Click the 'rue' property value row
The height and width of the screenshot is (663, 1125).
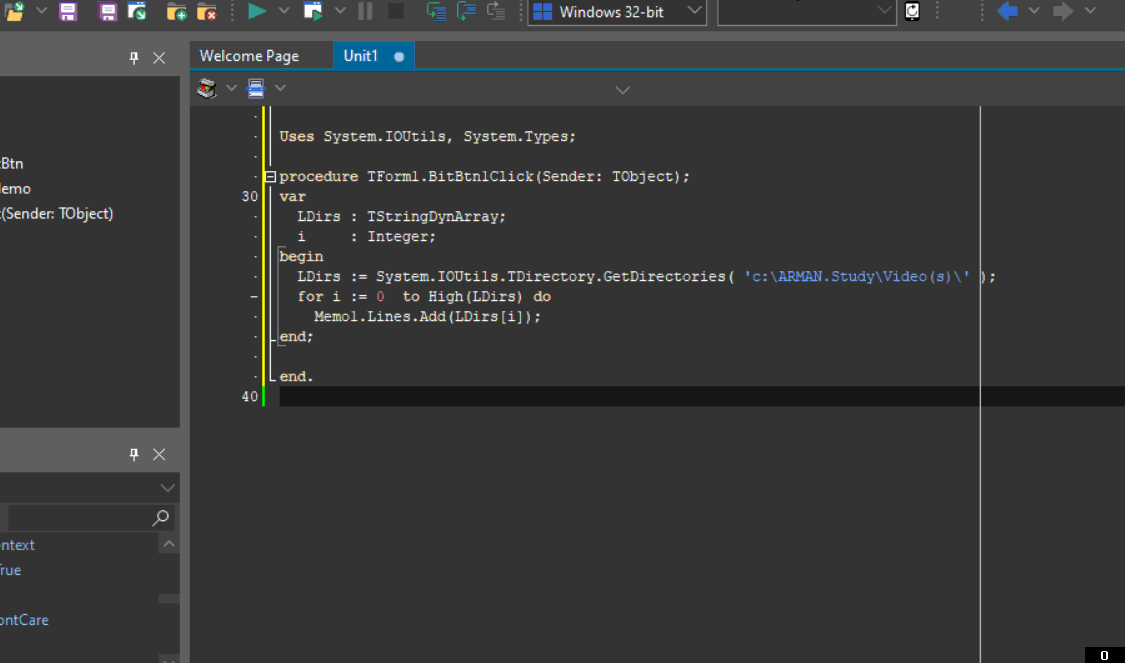[x=11, y=570]
